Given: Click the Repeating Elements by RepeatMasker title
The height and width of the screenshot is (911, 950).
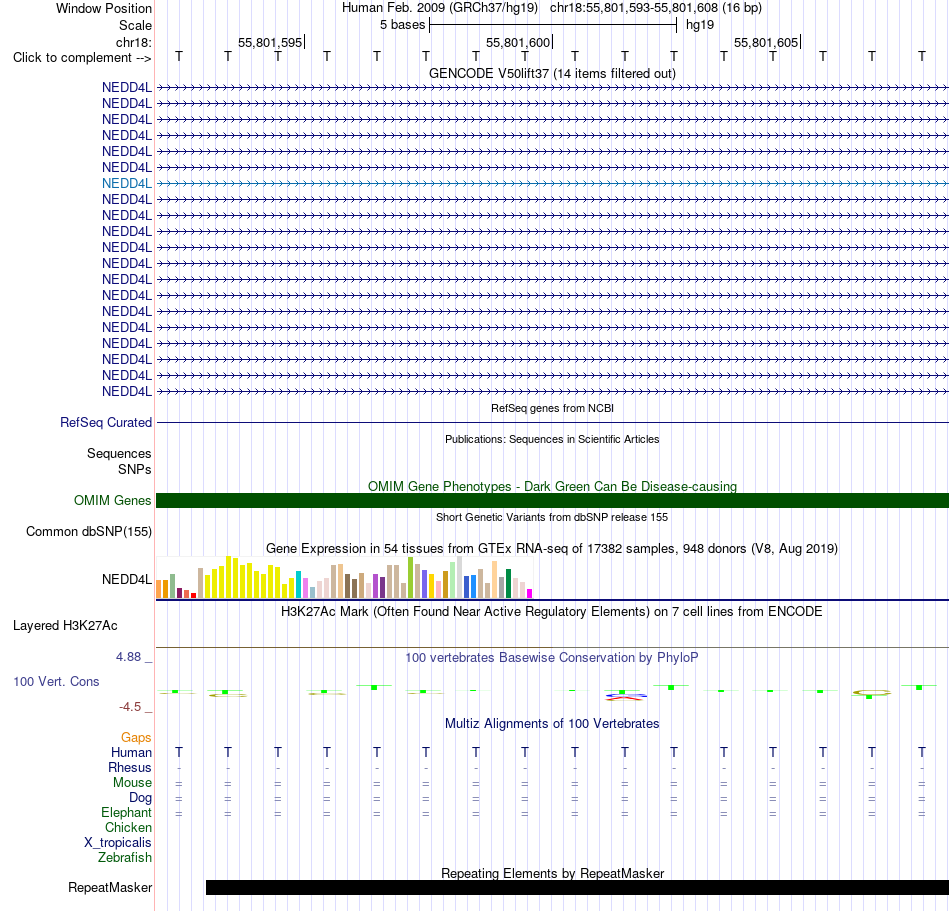Looking at the screenshot, I should click(x=552, y=873).
